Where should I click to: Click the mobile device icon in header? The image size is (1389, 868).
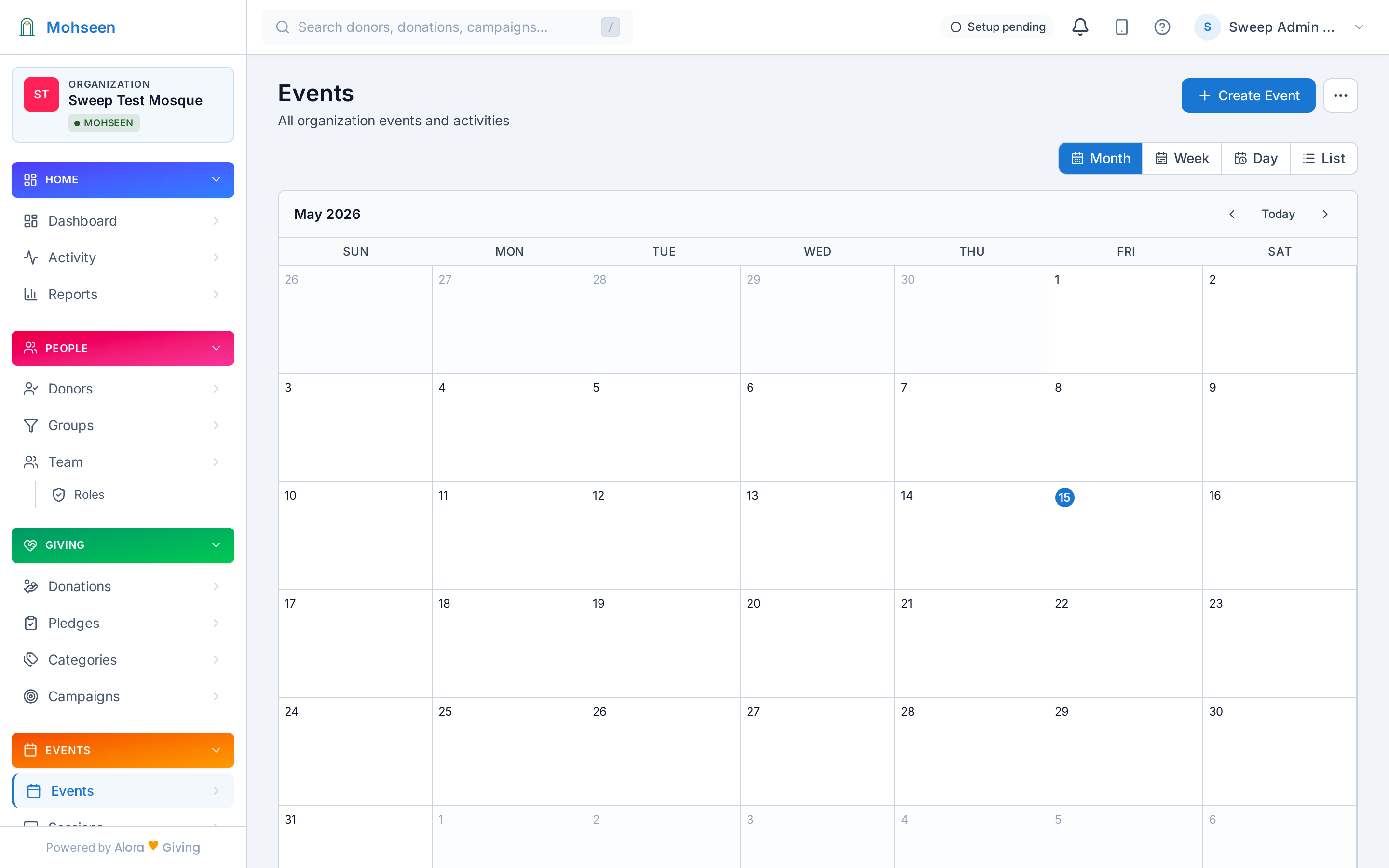1121,27
